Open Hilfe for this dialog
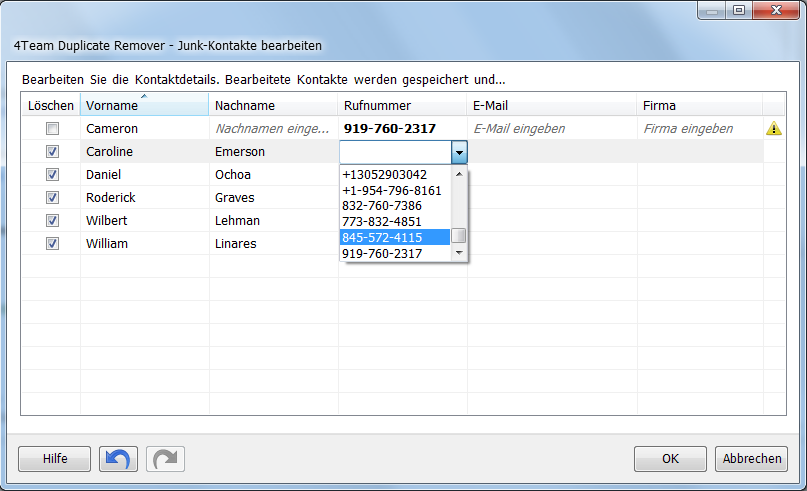The height and width of the screenshot is (491, 807). coord(55,459)
